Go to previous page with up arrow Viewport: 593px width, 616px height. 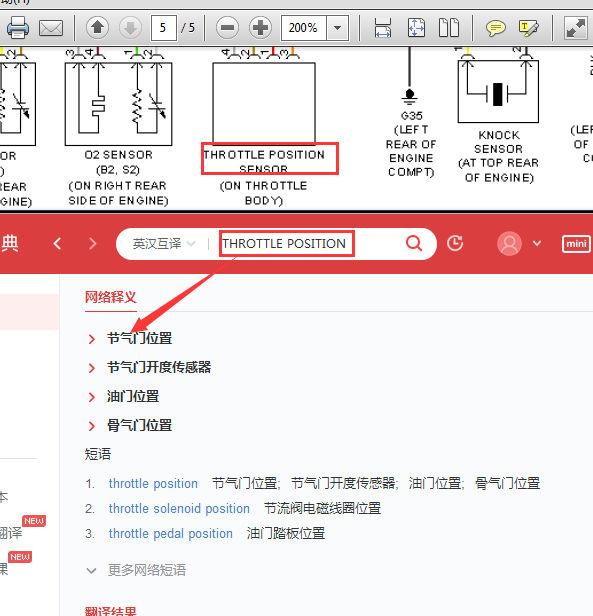point(97,28)
